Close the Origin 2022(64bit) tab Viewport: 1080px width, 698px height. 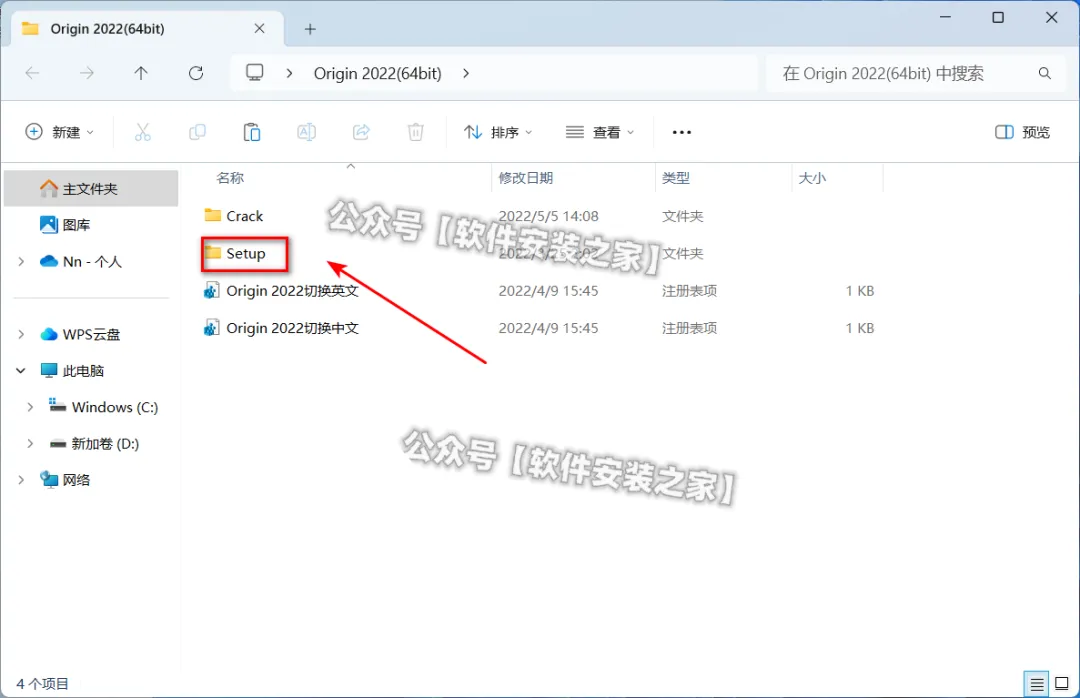260,28
